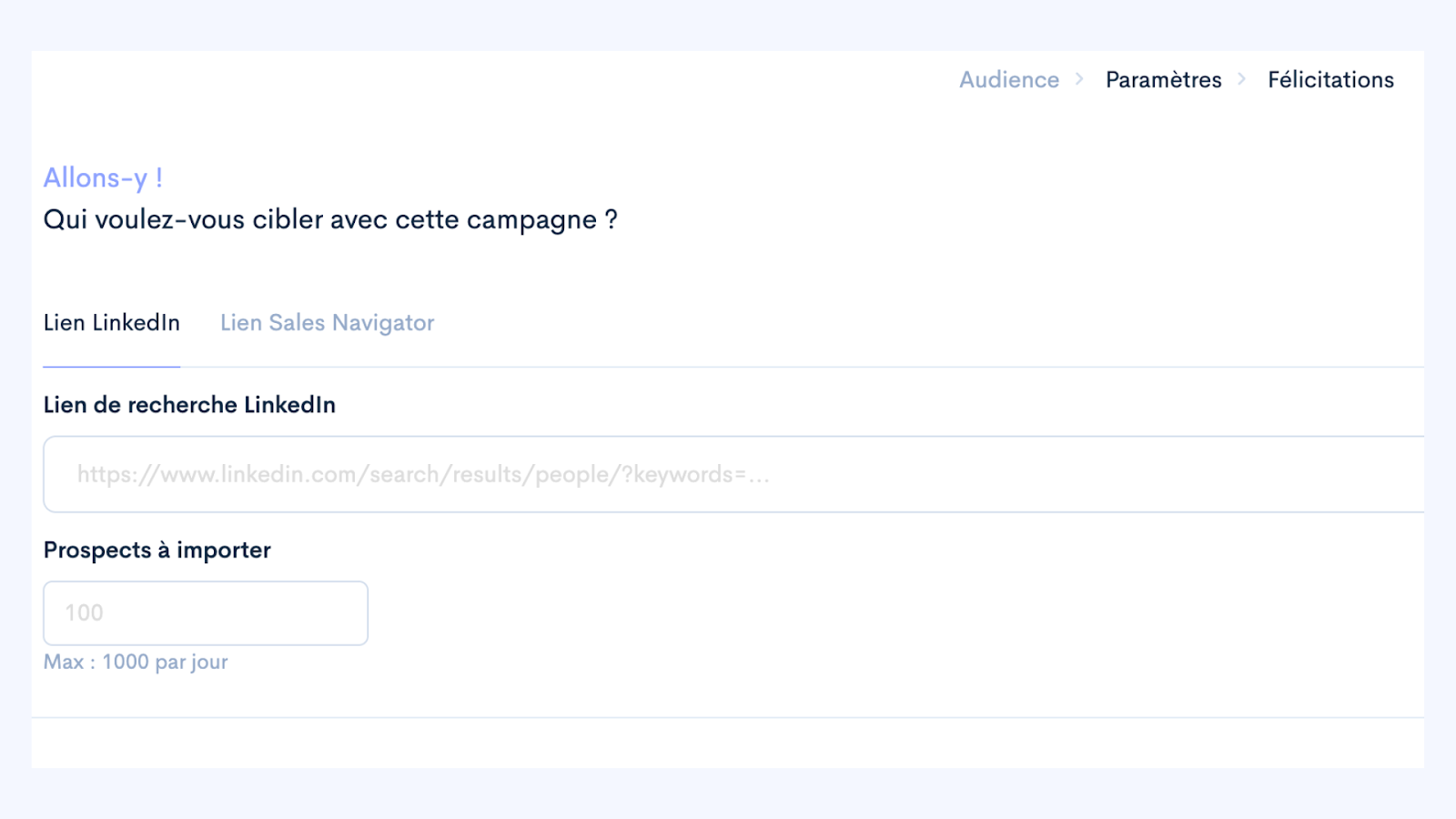
Task: Go to the Paramètres step
Action: 1164,80
